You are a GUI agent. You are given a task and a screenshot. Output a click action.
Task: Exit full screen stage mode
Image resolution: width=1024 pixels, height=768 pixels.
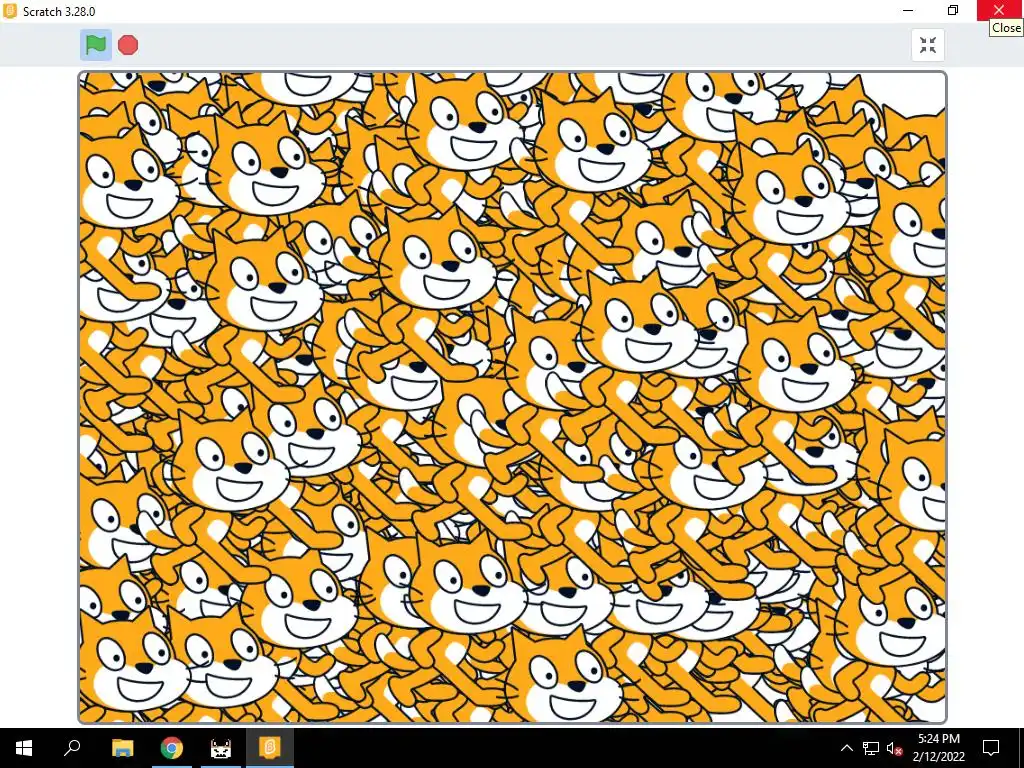pos(927,45)
